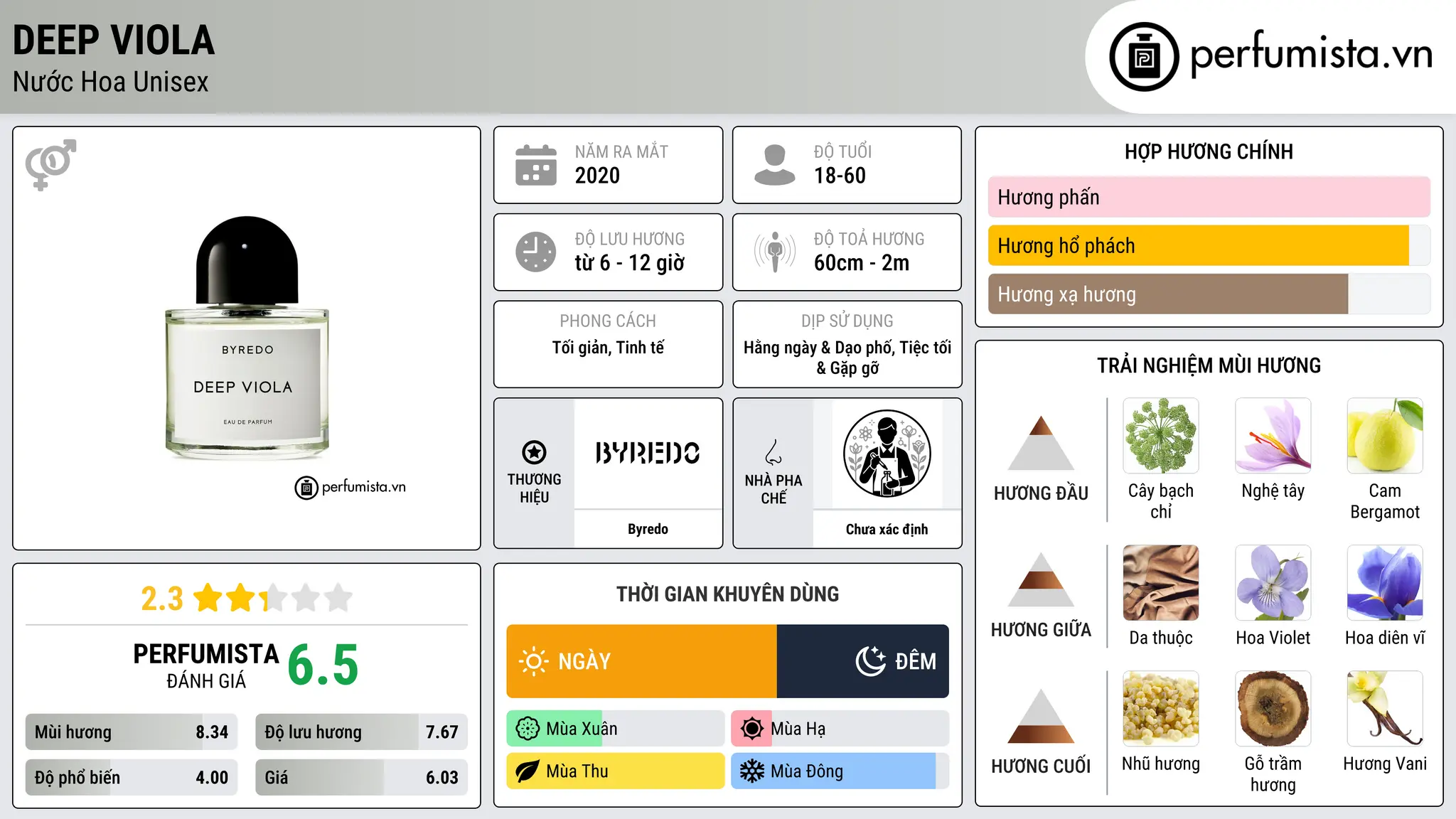Click the Hương hổ phách accord bar
The height and width of the screenshot is (819, 1456).
pyautogui.click(x=1209, y=245)
